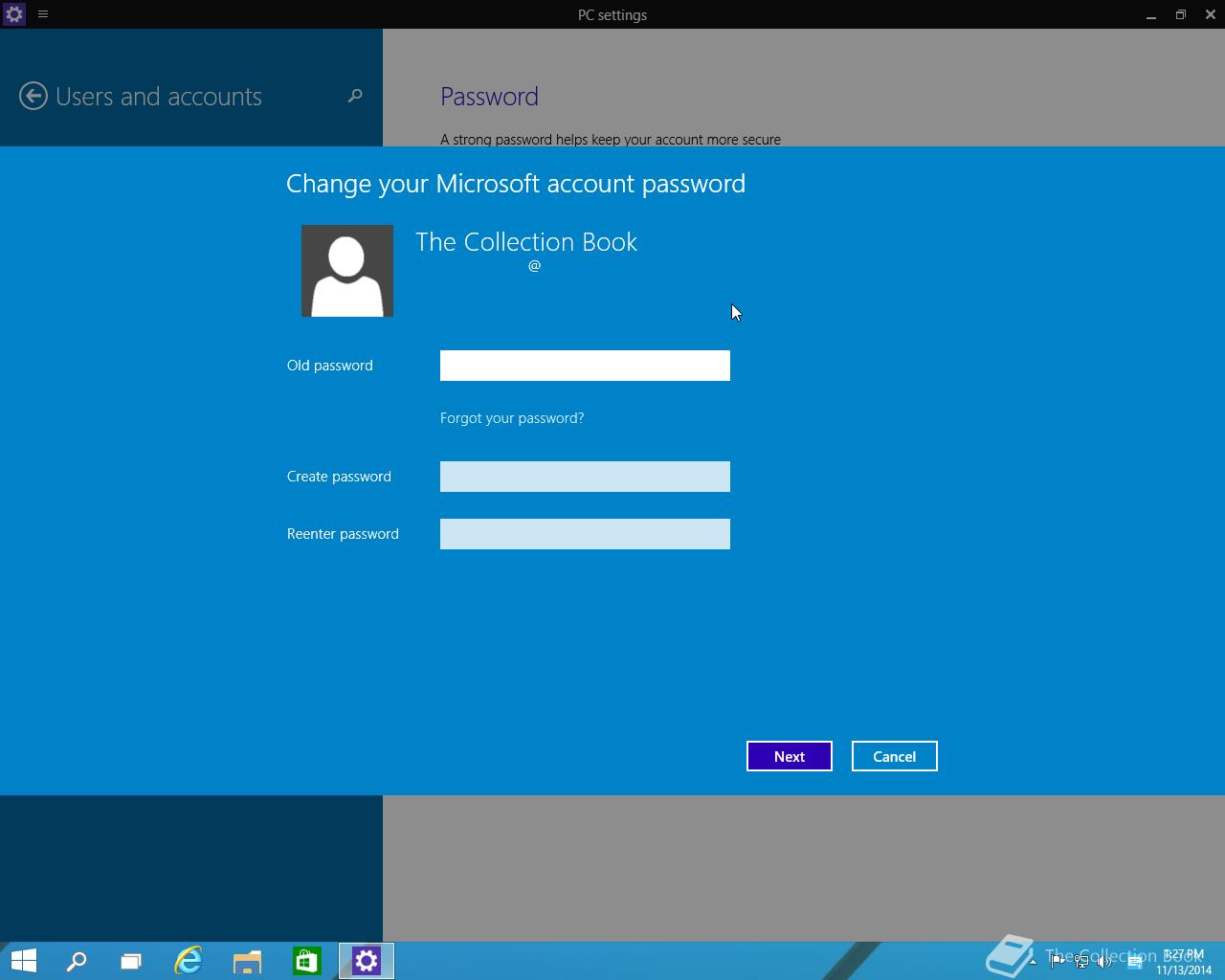The height and width of the screenshot is (980, 1225).
Task: Restore down the PC settings window
Action: [1181, 14]
